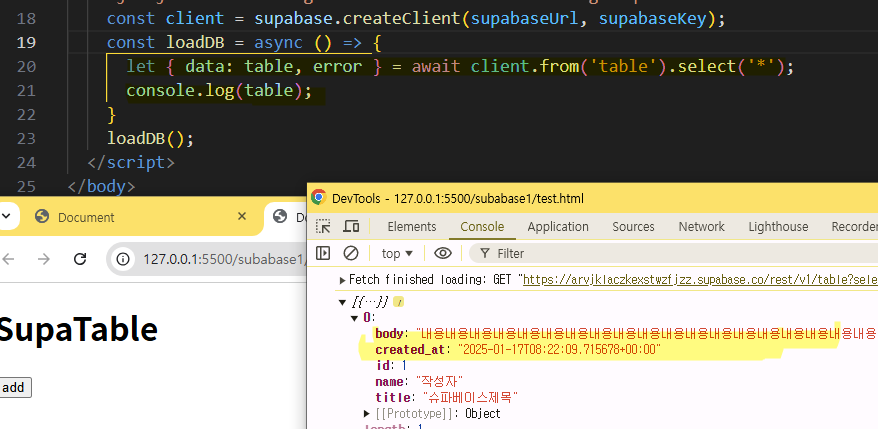Open the 'top' JavaScript context dropdown
The image size is (878, 429).
pos(398,253)
